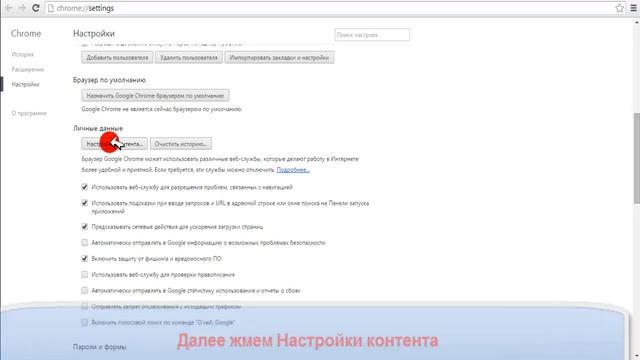Click Импортировать закладки и настройки button
640x360 pixels.
click(x=279, y=58)
